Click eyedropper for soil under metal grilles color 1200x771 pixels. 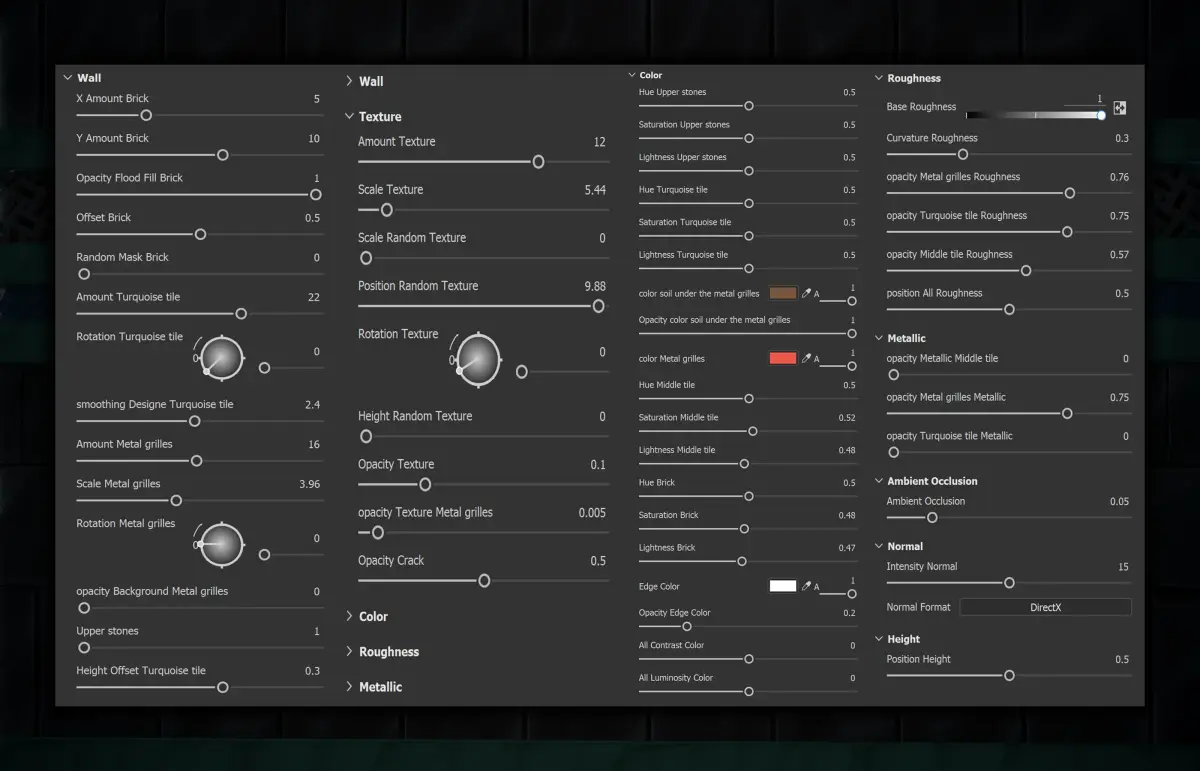click(x=806, y=293)
